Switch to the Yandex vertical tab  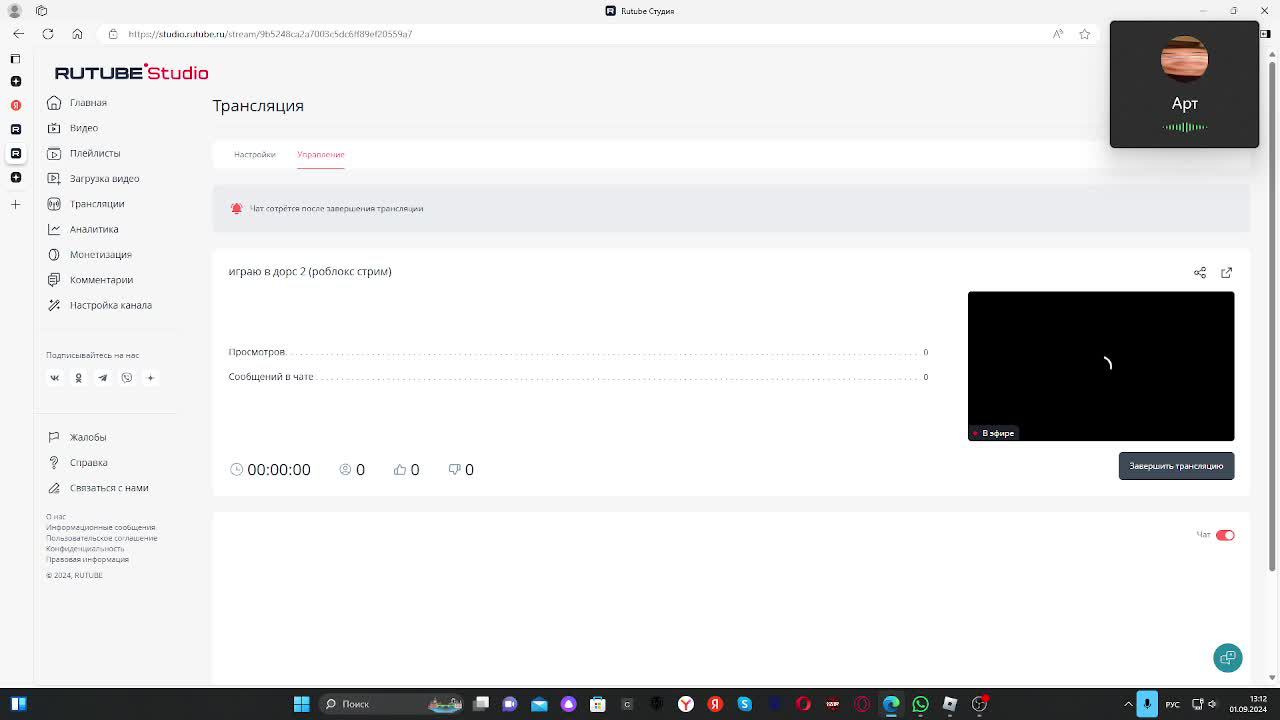(15, 105)
